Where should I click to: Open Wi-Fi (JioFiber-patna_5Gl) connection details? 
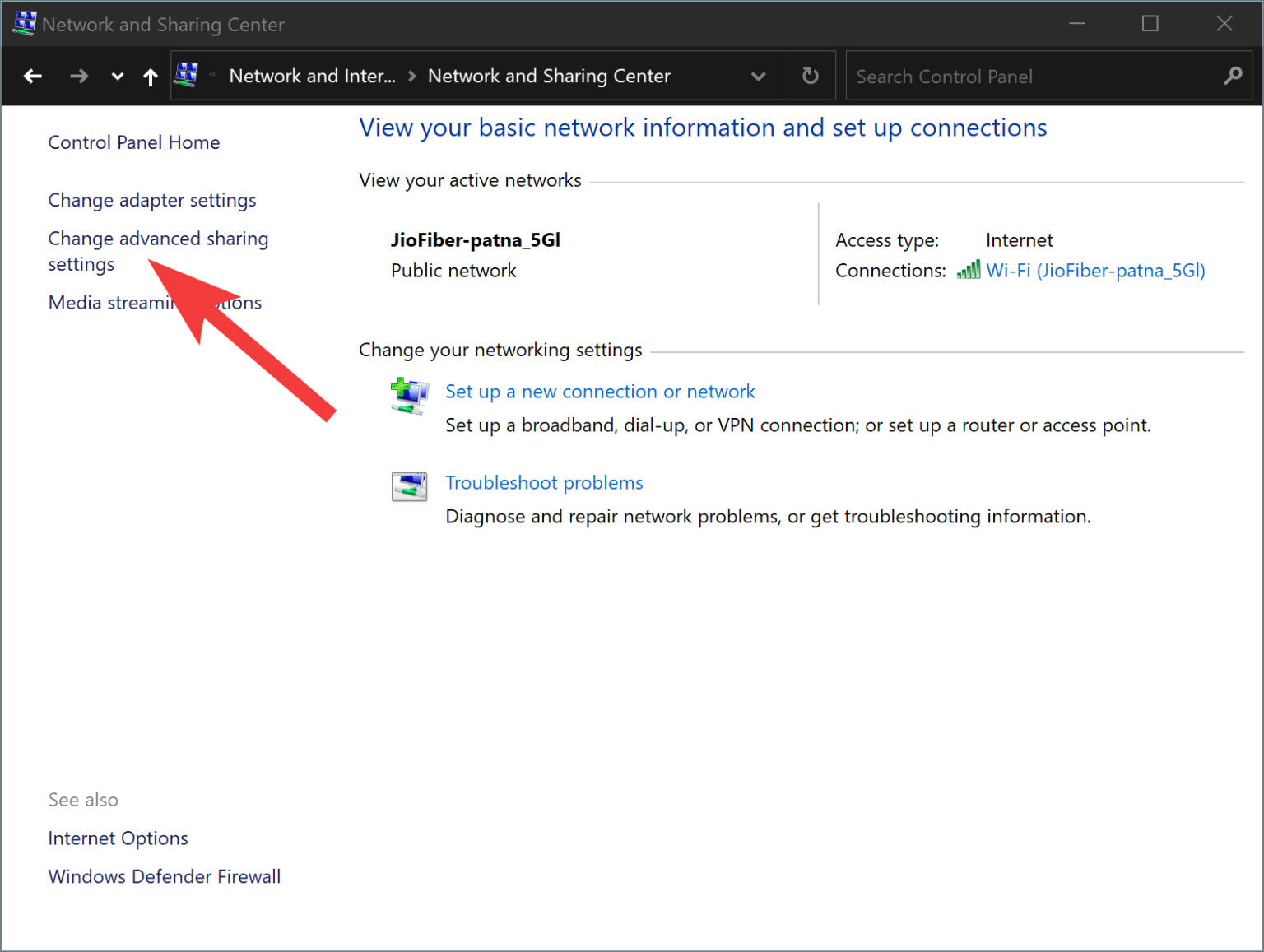pyautogui.click(x=1094, y=270)
